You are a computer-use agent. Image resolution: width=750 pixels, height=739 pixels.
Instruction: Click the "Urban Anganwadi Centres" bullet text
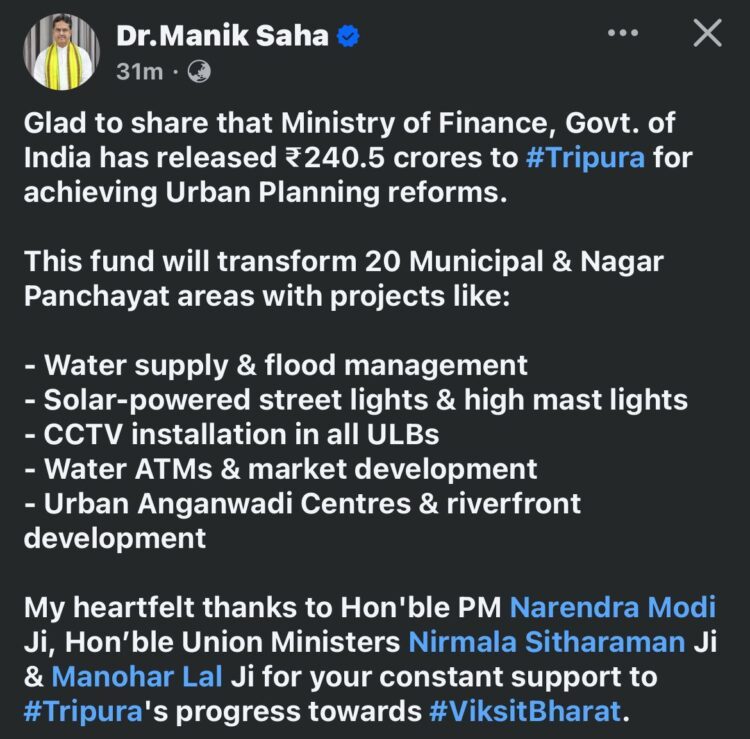(x=302, y=503)
